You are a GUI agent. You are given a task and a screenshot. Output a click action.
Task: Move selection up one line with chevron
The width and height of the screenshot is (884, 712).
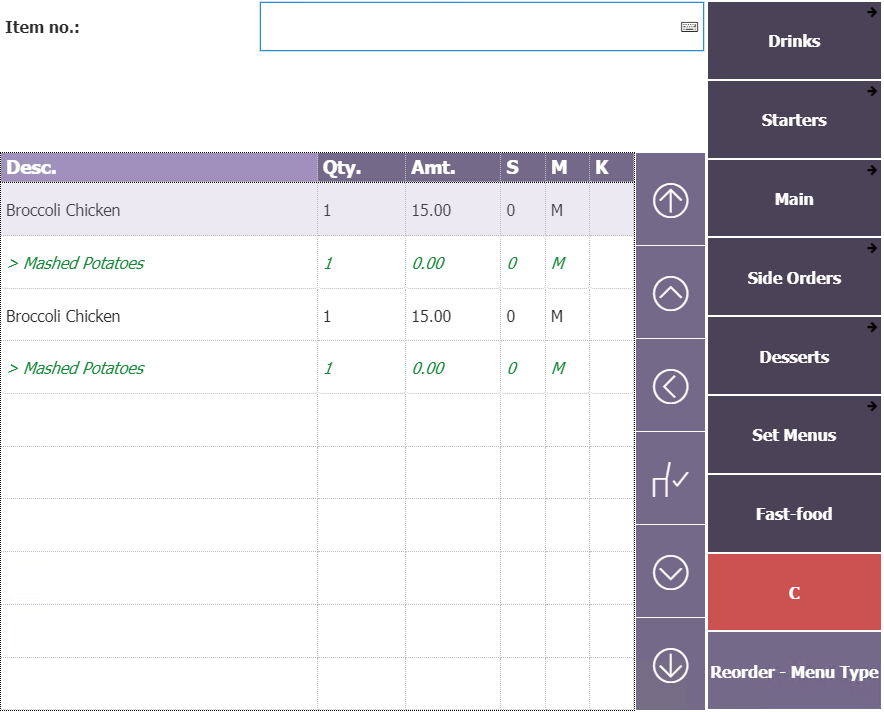tap(670, 293)
